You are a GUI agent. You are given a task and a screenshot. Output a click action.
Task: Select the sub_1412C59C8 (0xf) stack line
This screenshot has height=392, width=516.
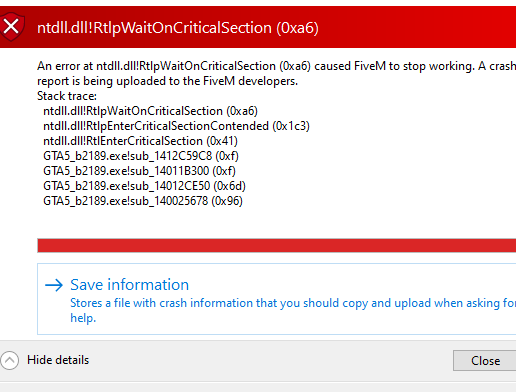[141, 156]
